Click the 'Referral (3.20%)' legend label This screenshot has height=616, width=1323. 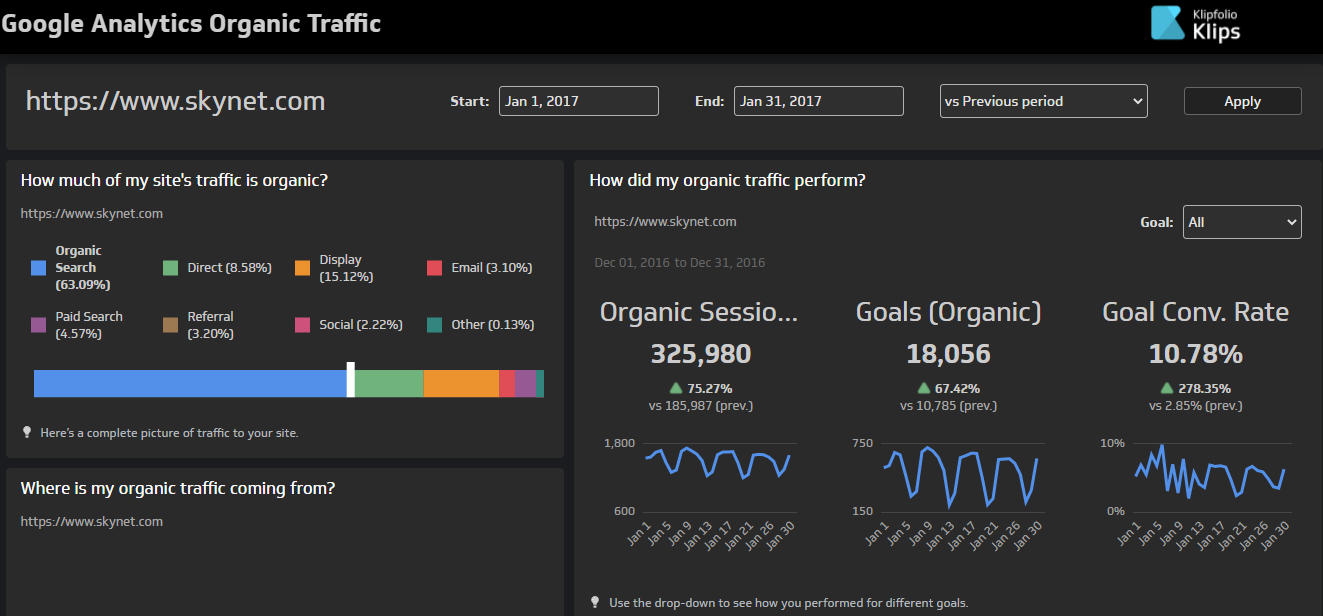[x=211, y=325]
